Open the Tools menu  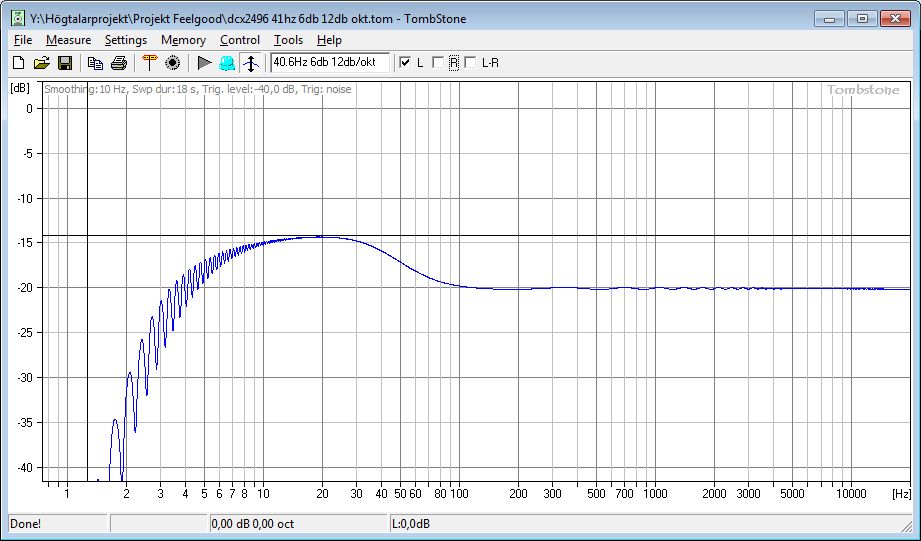(288, 40)
